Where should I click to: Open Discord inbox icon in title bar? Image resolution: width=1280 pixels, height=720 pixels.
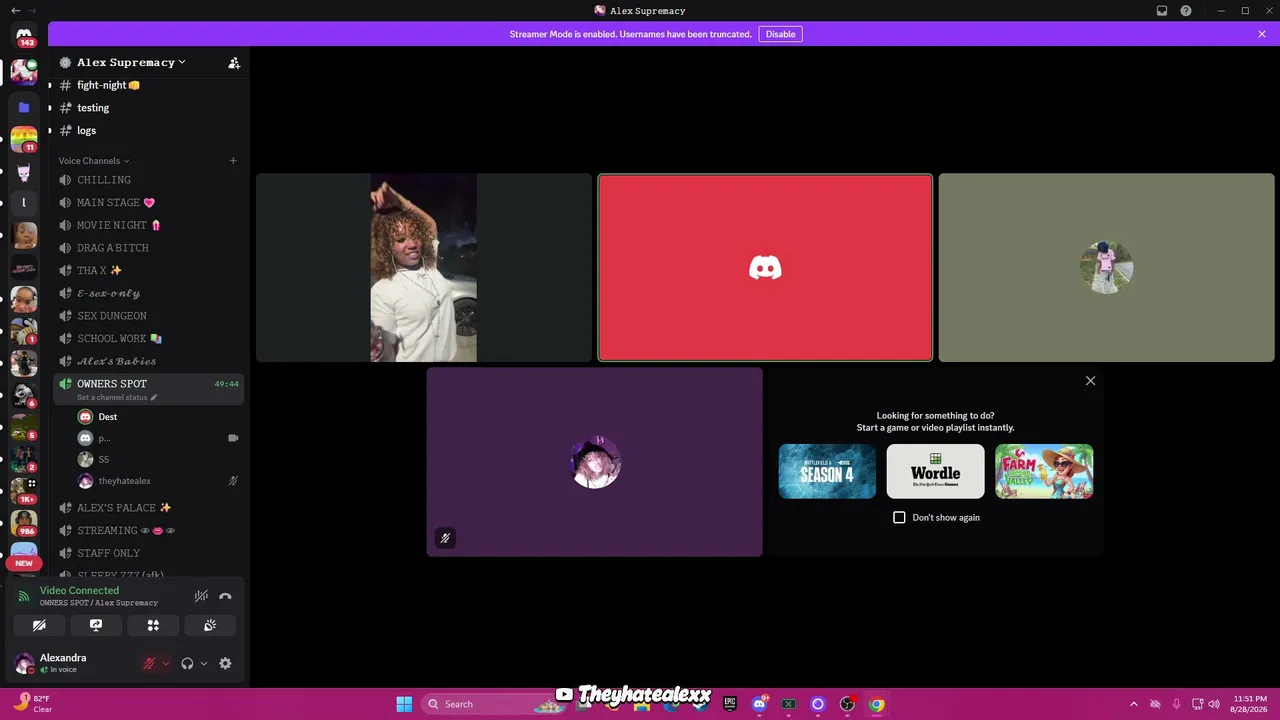click(x=1162, y=11)
